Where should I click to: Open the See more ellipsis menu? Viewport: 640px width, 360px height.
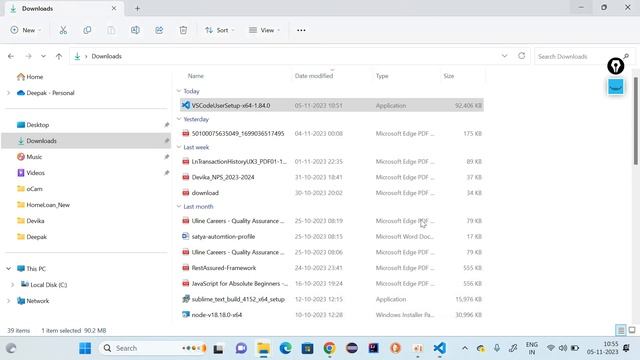pos(301,30)
